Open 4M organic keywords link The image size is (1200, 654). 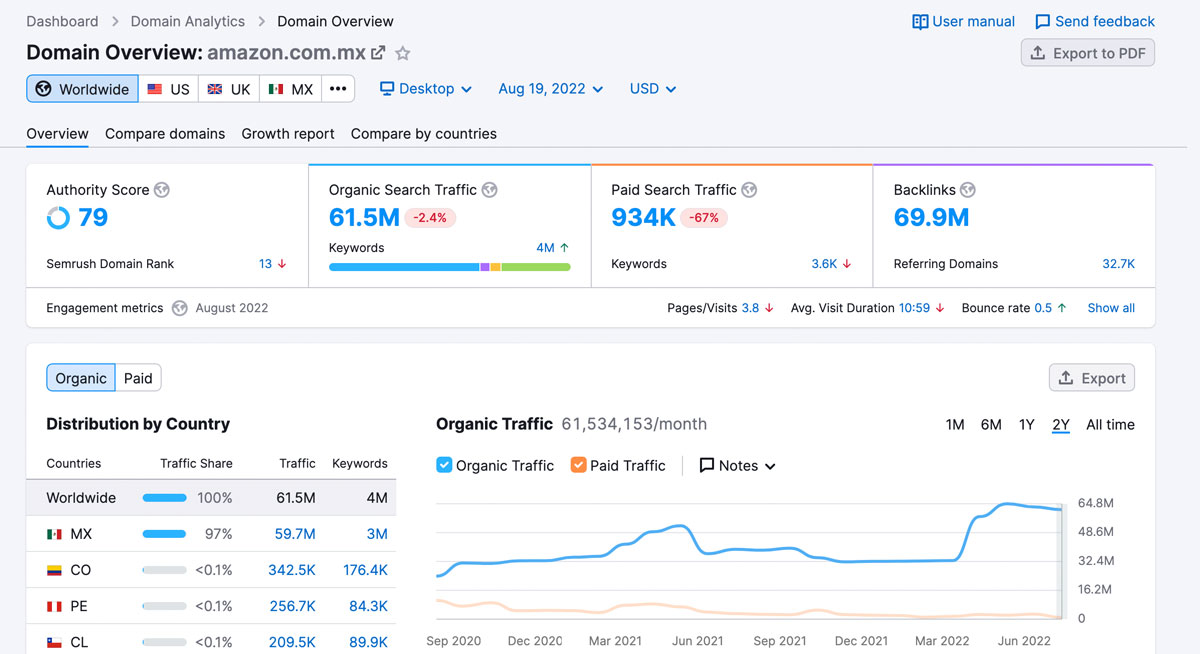pyautogui.click(x=545, y=247)
